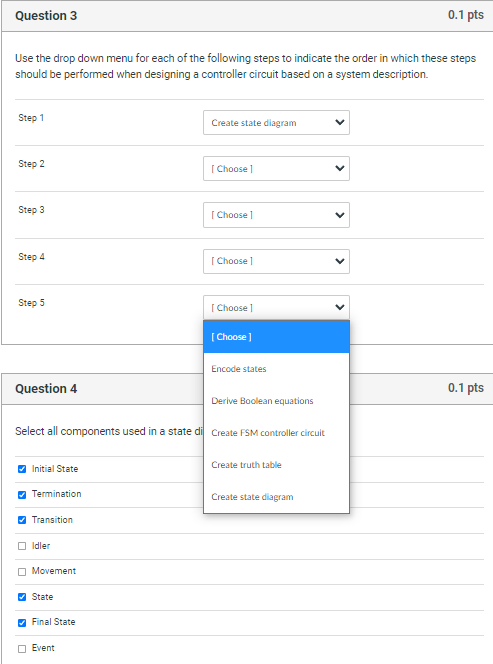Screen dimensions: 493x664
Task: Click the Question 4 header
Action: (46, 389)
